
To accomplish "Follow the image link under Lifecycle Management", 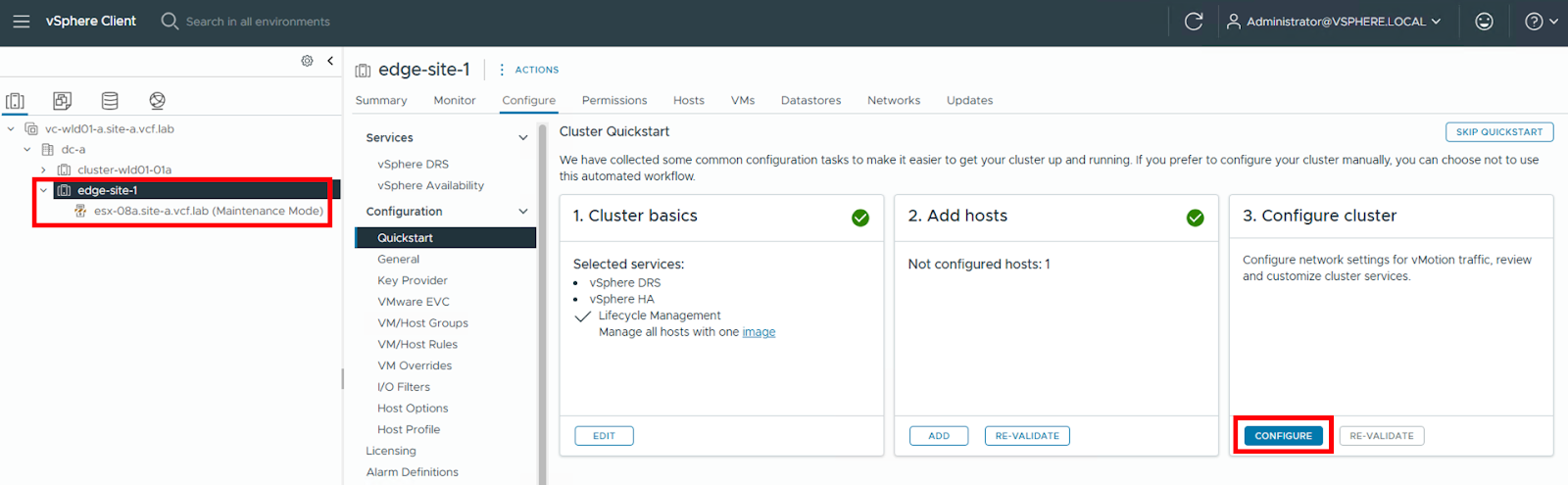I will (x=759, y=332).
